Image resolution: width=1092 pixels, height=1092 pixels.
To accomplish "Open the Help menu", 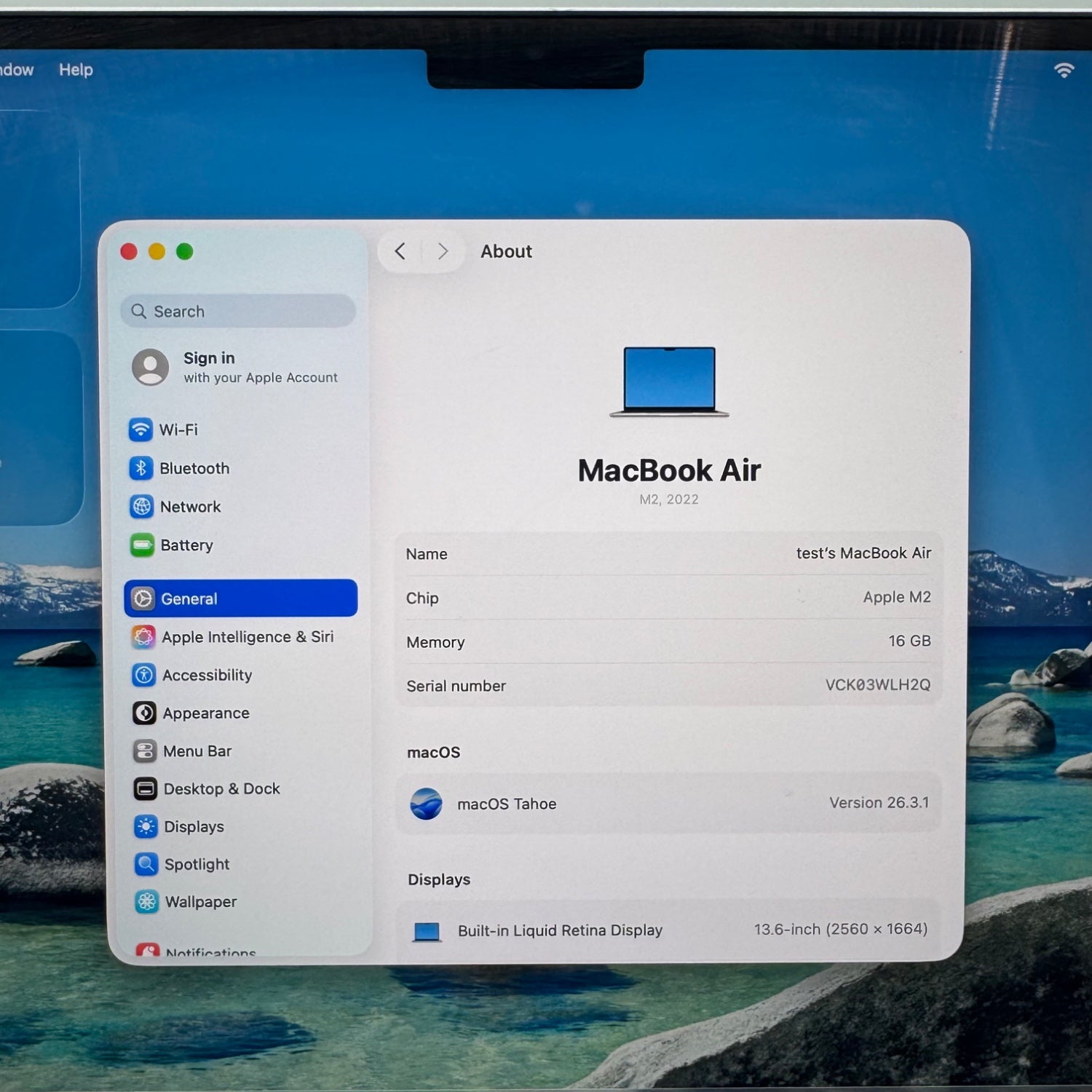I will pyautogui.click(x=76, y=70).
